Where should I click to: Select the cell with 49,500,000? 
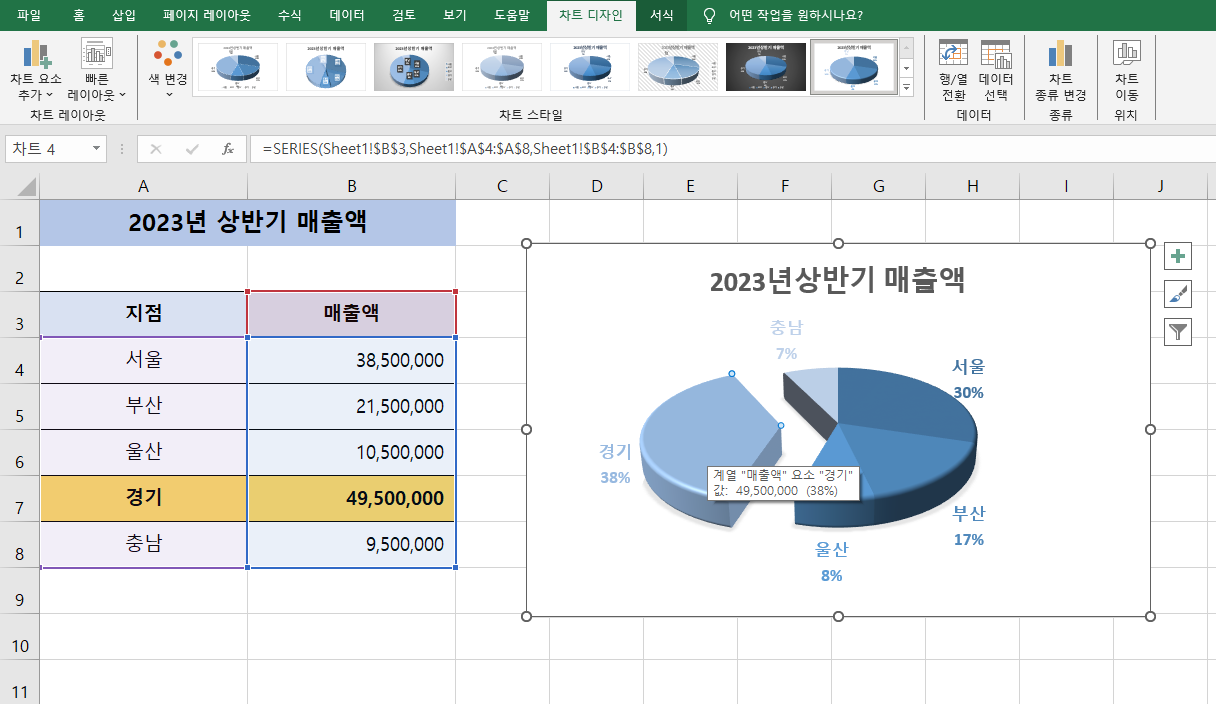coord(352,498)
